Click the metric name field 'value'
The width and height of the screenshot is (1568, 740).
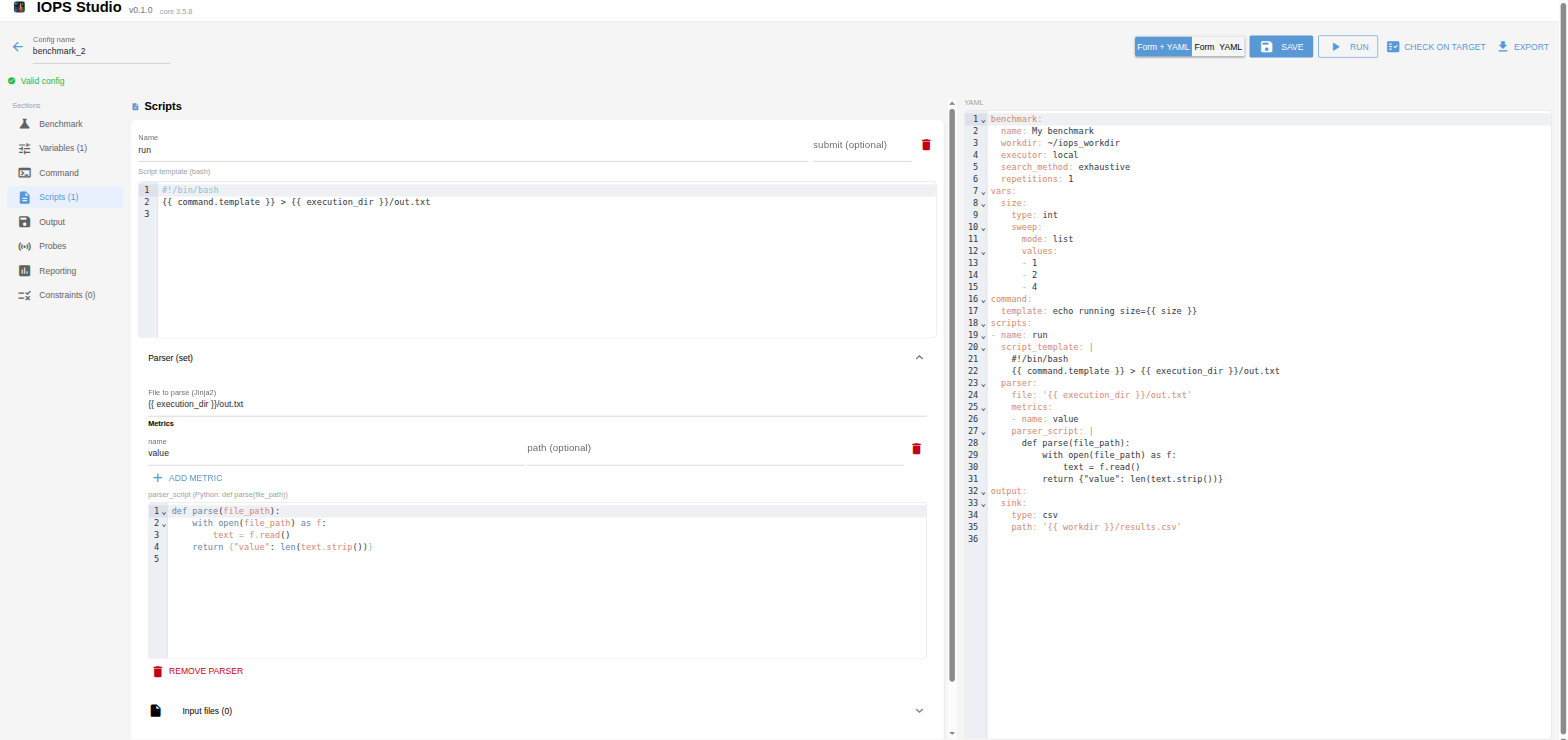(x=336, y=453)
